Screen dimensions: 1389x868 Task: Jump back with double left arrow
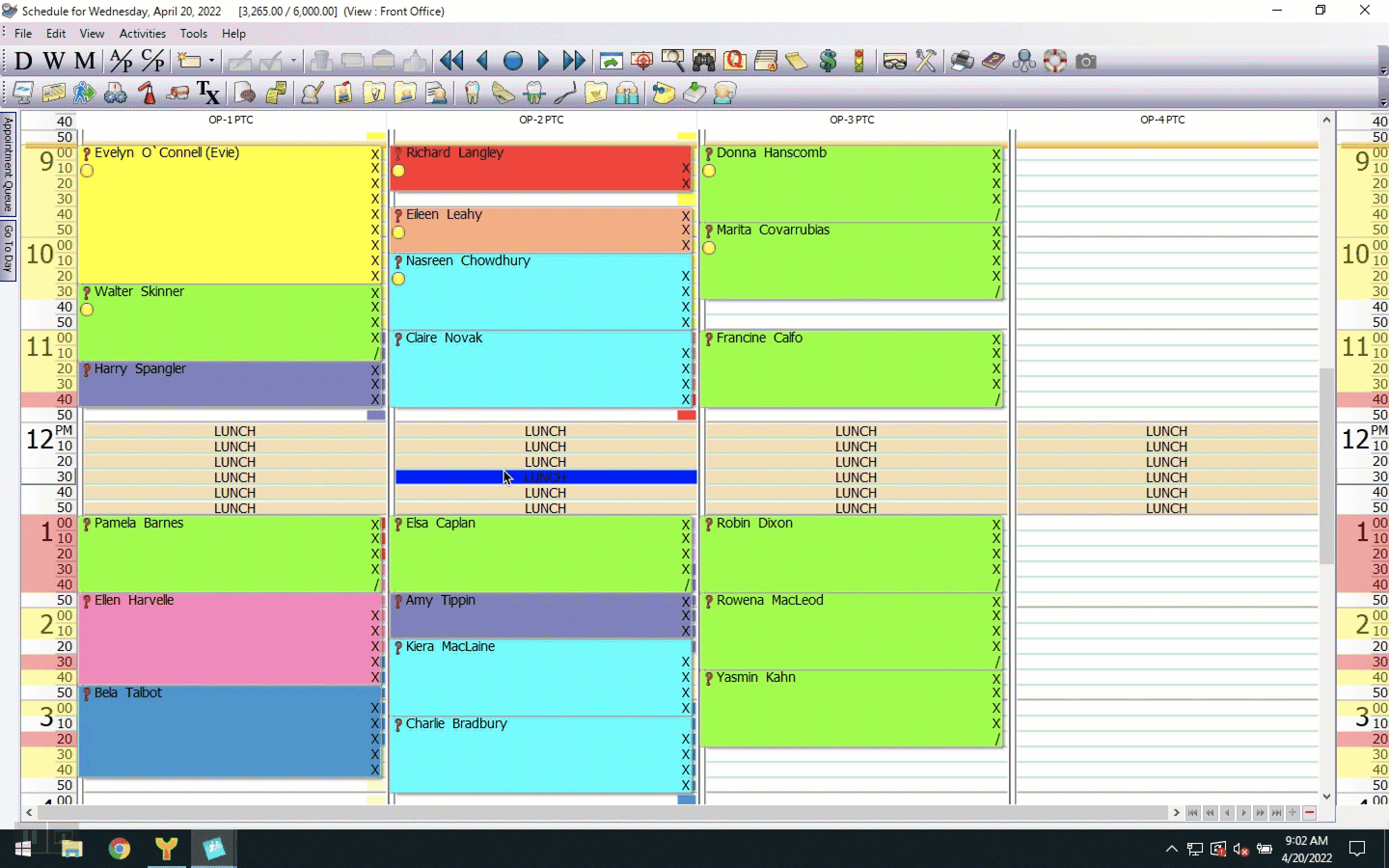tap(451, 61)
